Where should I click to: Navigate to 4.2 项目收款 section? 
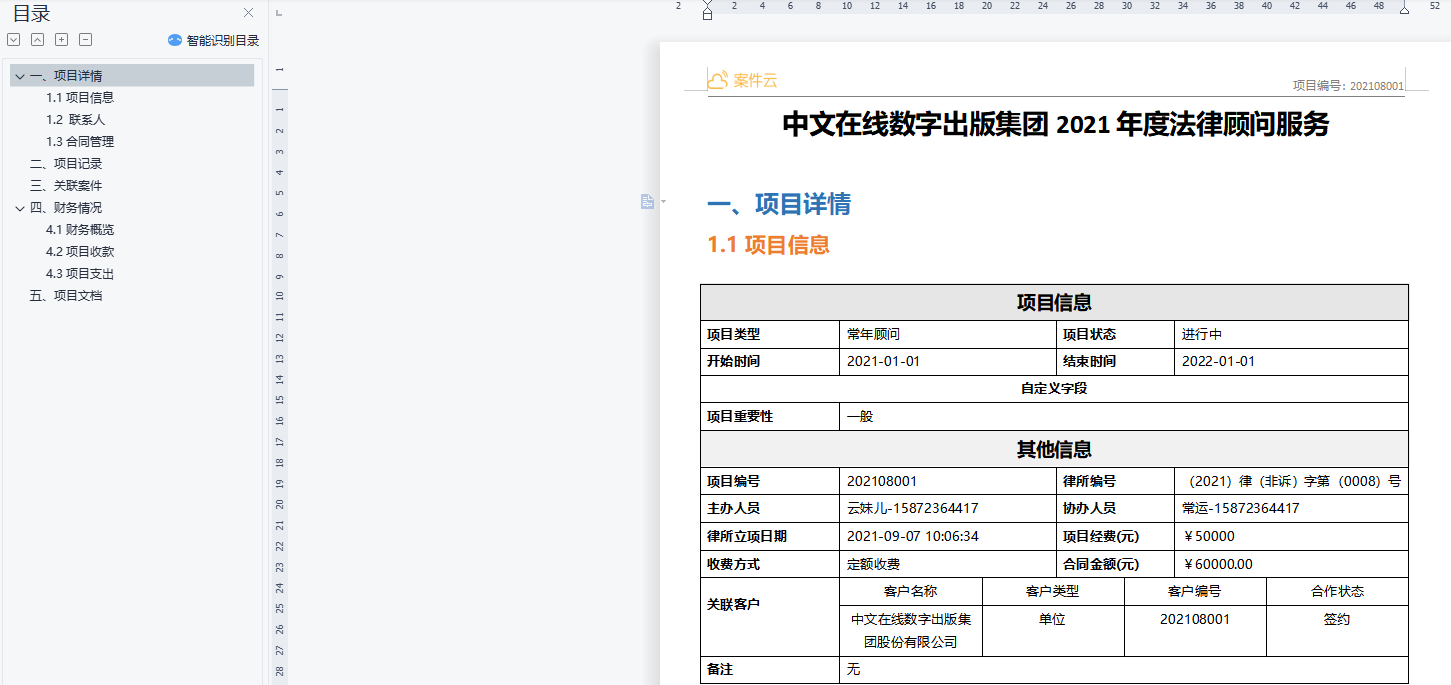tap(80, 252)
